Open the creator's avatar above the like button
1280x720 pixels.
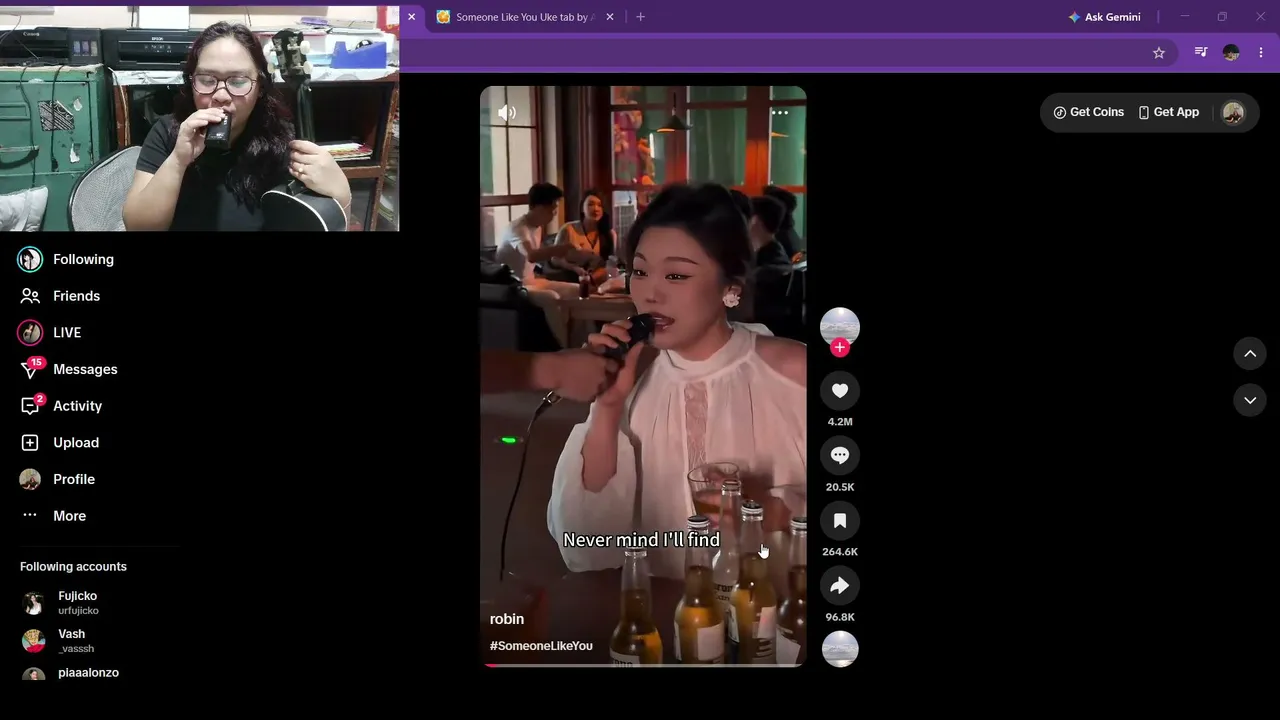(x=840, y=326)
